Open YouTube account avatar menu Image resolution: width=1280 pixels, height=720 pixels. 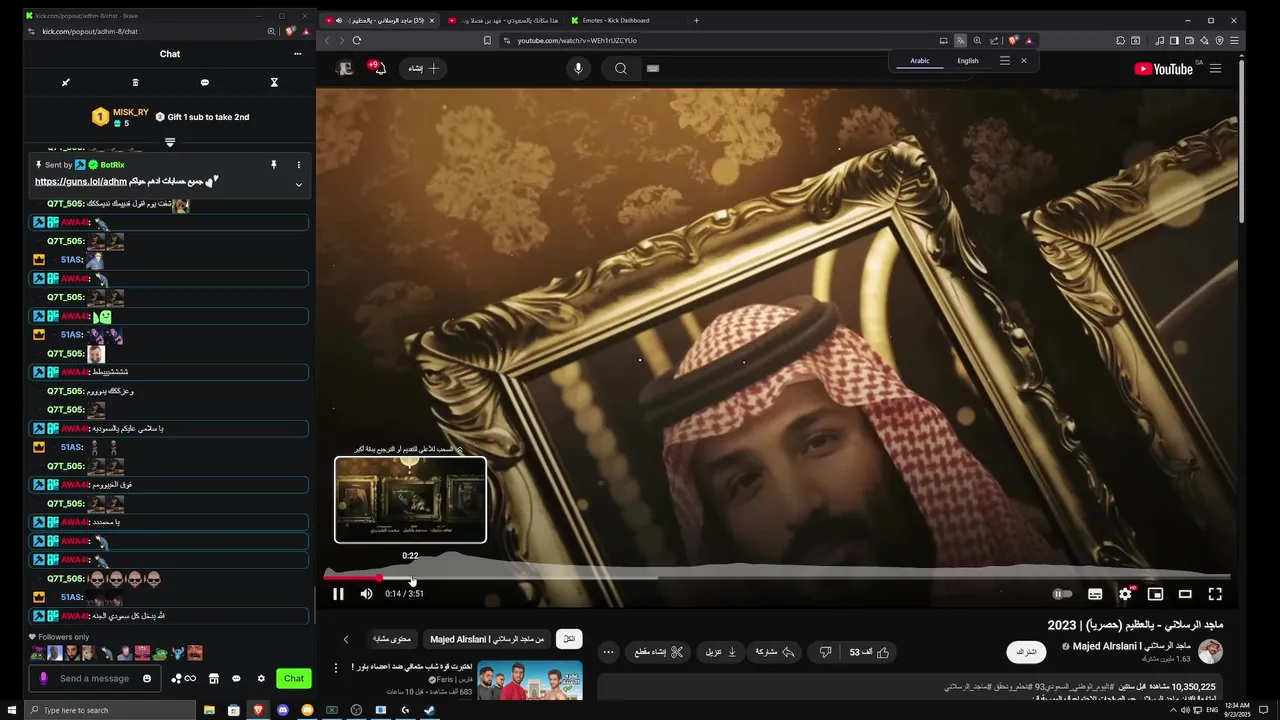tap(346, 68)
